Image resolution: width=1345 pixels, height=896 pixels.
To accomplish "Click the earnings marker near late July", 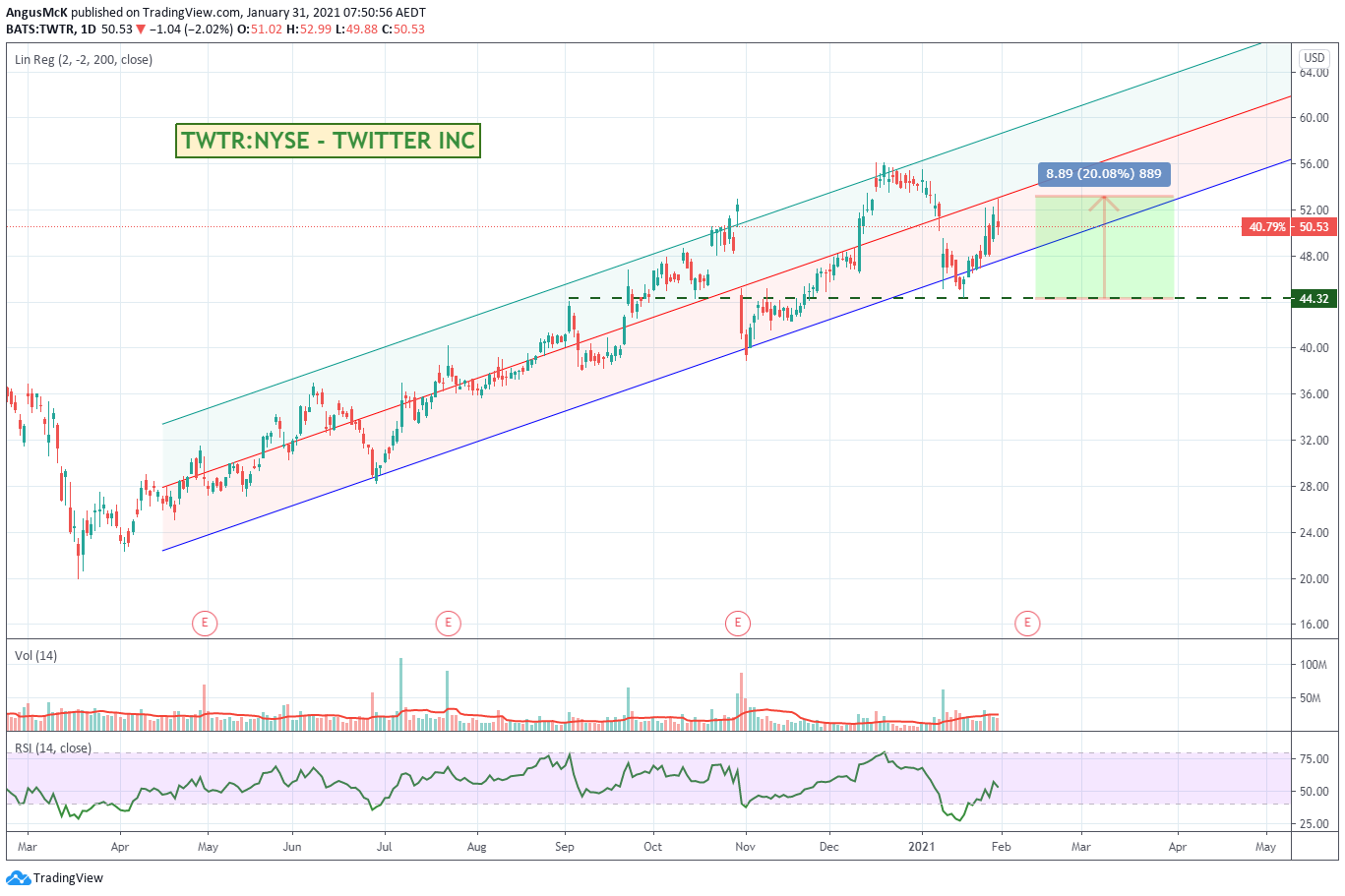I will [x=449, y=623].
